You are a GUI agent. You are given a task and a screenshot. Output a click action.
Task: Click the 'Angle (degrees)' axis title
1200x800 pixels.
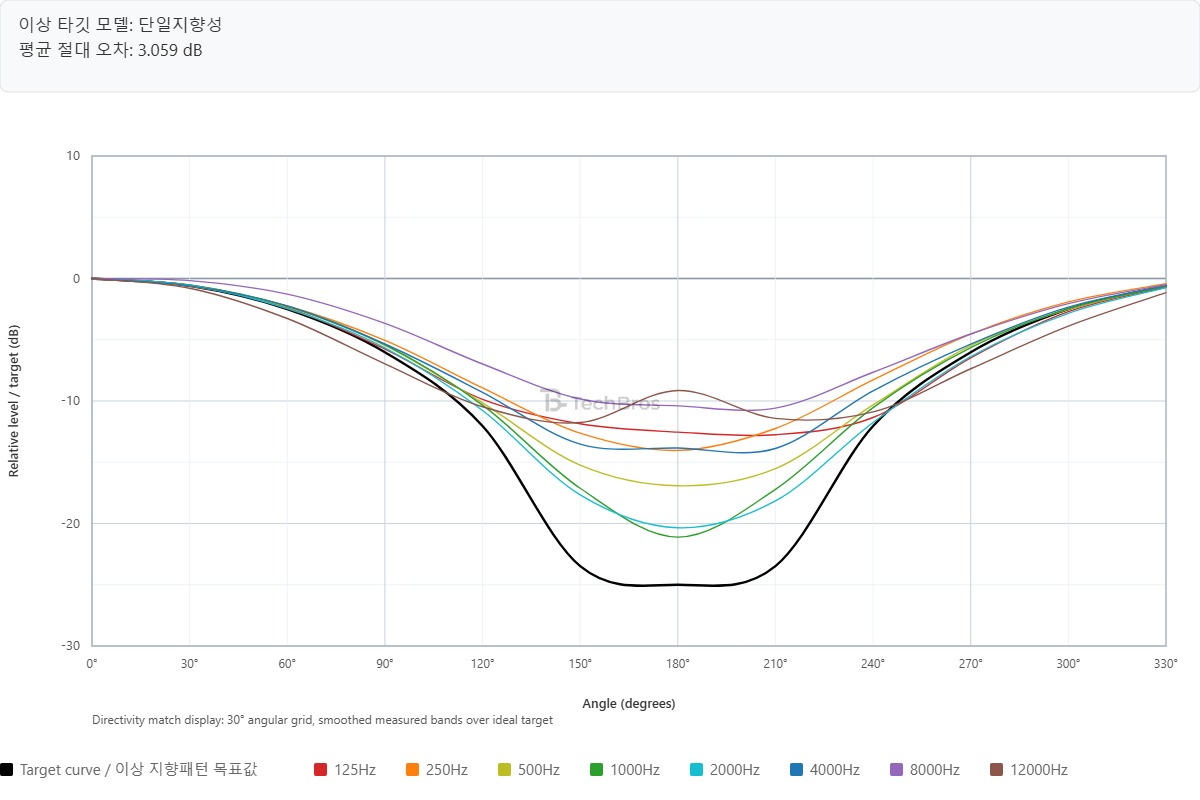click(629, 704)
